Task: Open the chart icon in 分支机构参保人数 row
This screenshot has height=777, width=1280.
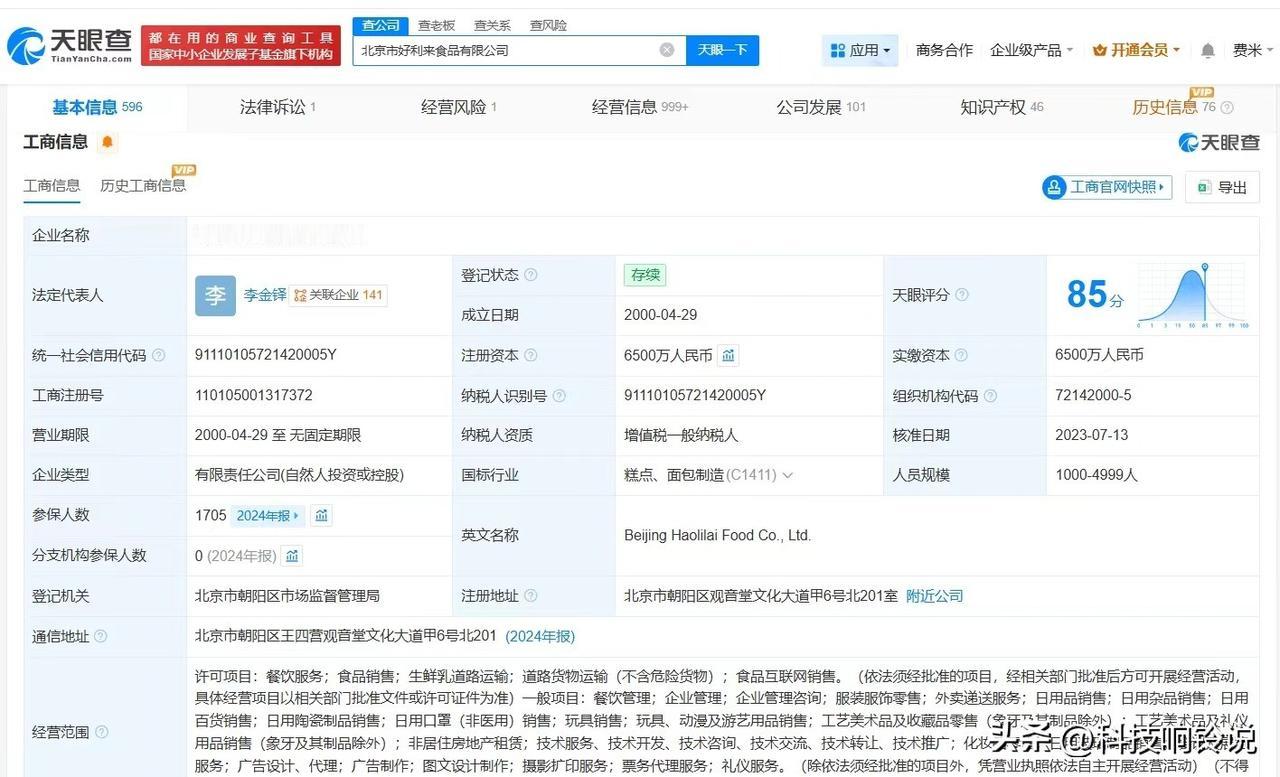Action: [x=292, y=555]
